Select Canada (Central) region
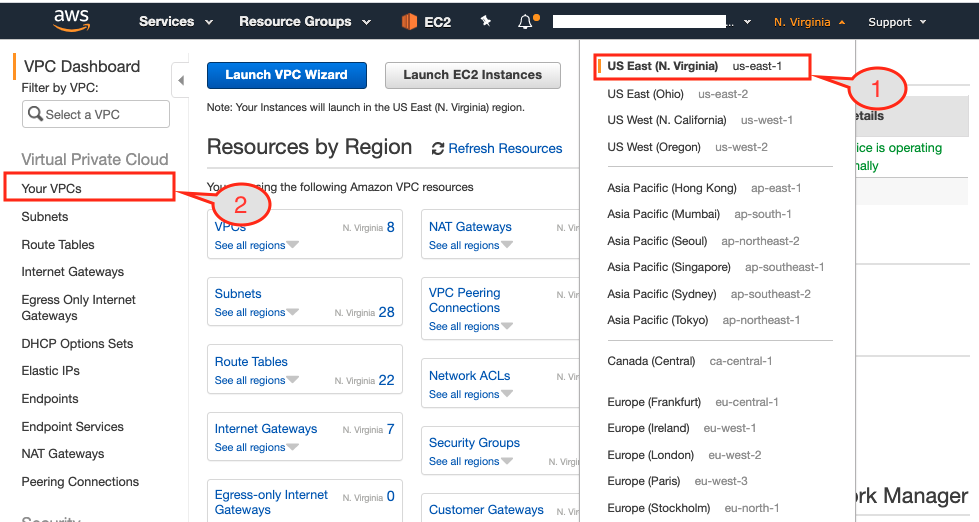Screen dimensions: 979x522 coord(690,361)
